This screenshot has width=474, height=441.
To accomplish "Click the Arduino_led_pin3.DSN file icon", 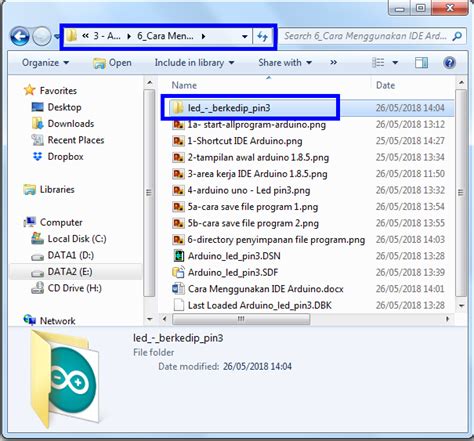I will pyautogui.click(x=179, y=256).
